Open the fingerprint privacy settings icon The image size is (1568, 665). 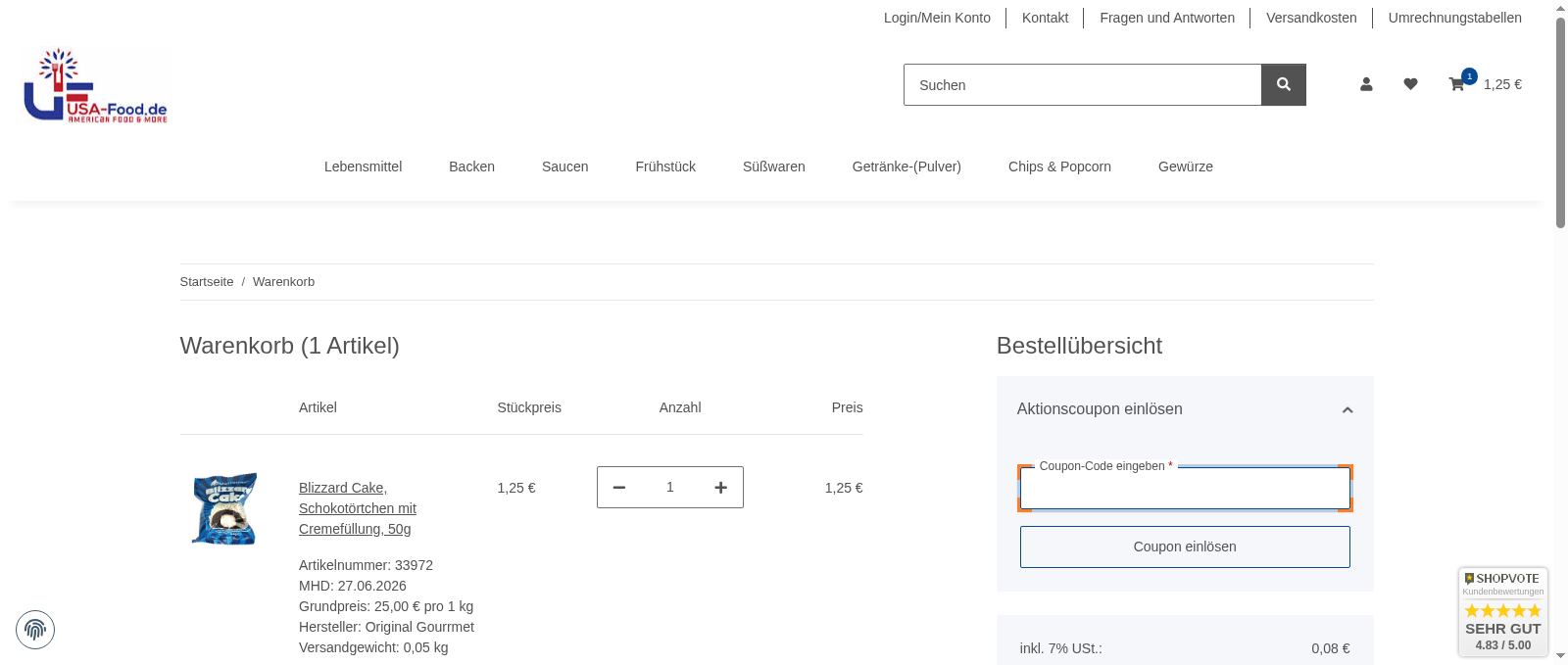pos(35,630)
